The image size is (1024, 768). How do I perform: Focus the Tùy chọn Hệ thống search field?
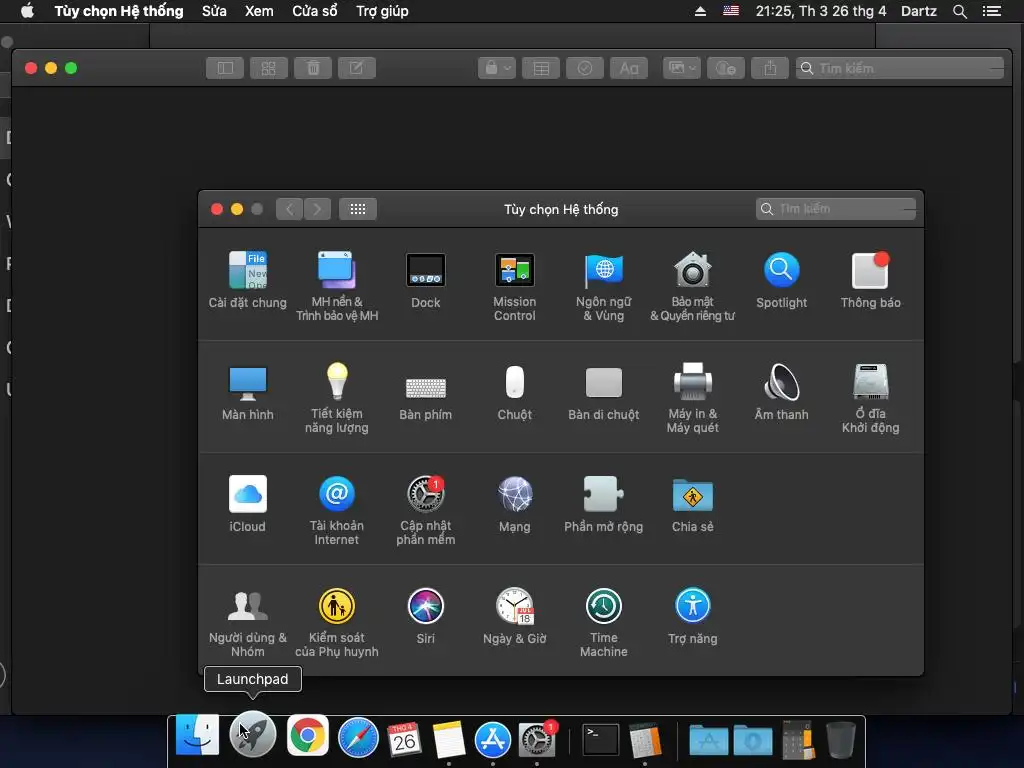(836, 209)
